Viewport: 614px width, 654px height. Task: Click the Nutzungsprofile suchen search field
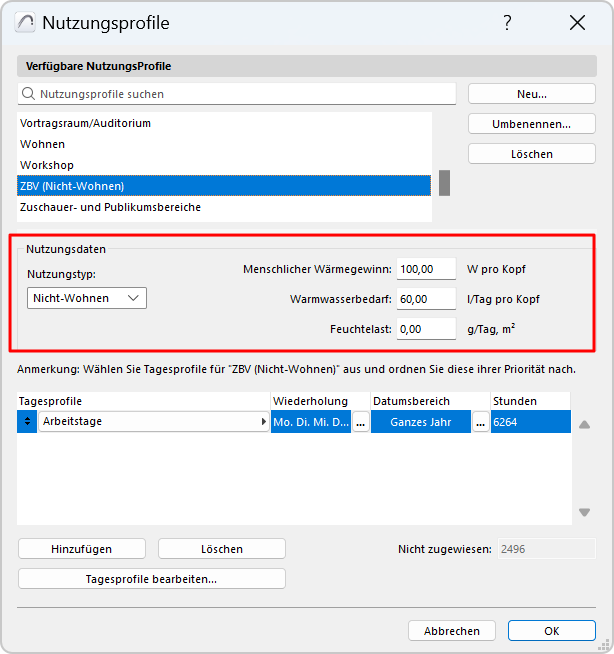[x=237, y=94]
